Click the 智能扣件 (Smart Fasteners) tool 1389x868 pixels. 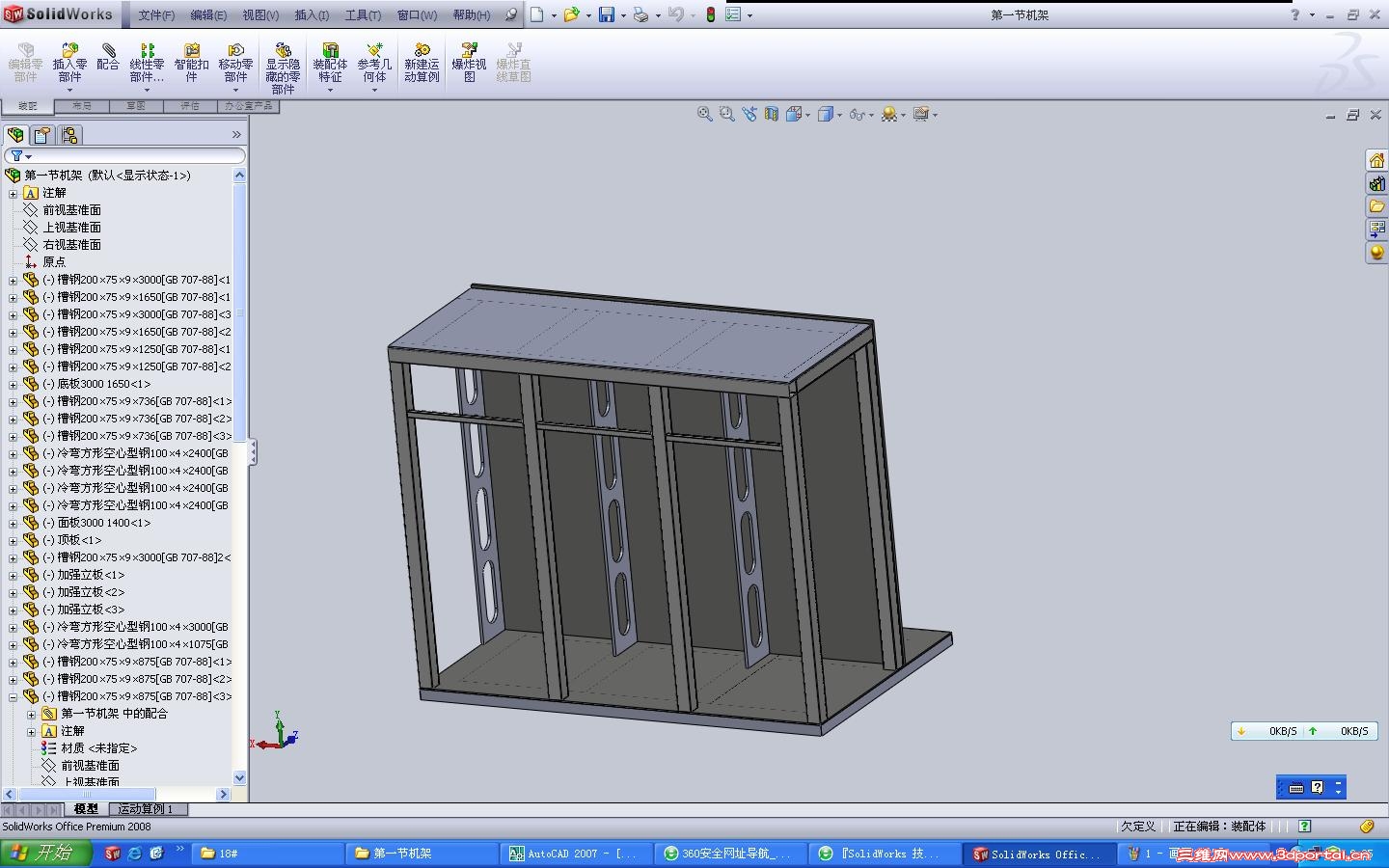[191, 64]
